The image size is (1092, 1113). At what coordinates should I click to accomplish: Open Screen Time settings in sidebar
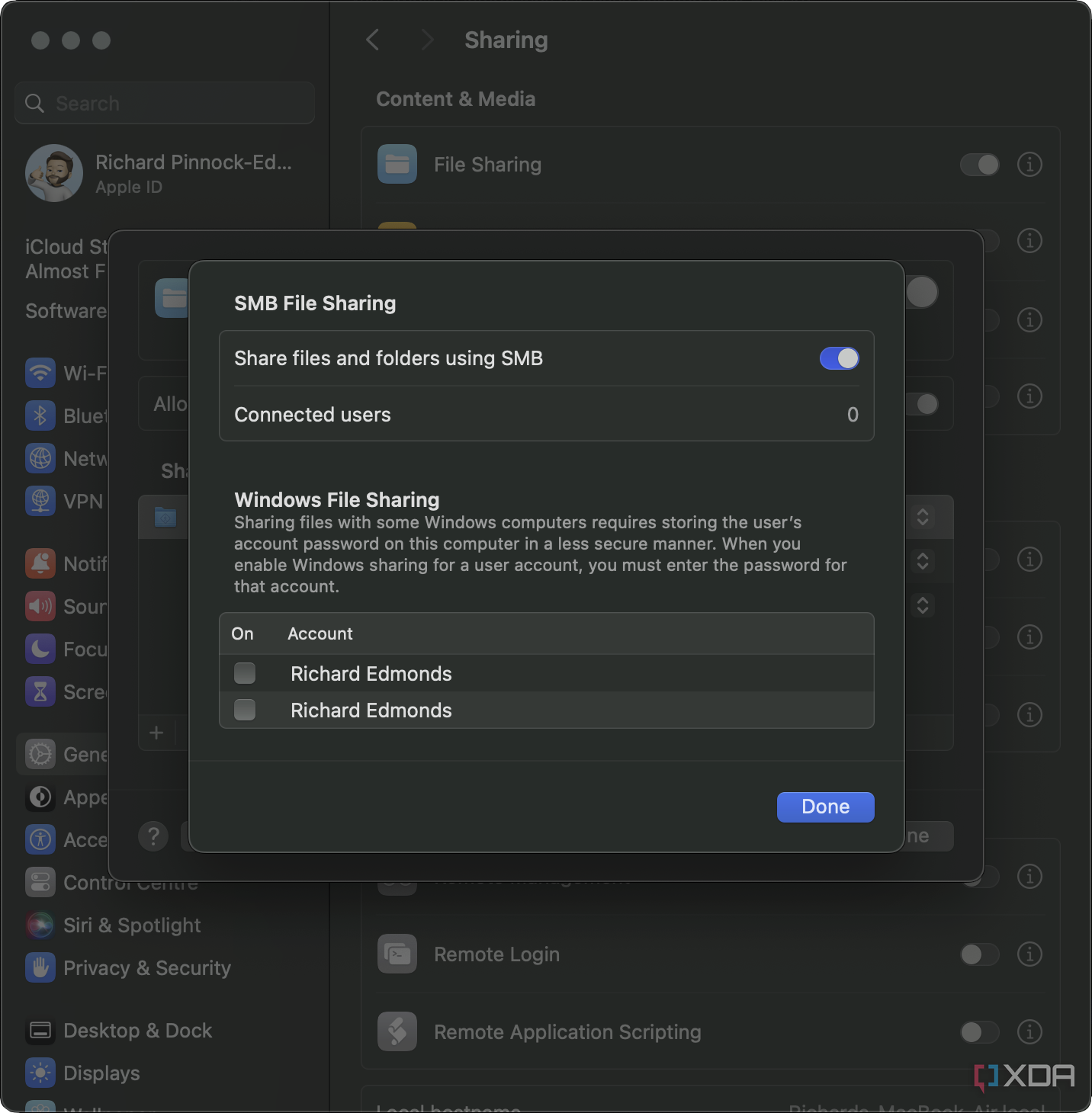(x=64, y=691)
